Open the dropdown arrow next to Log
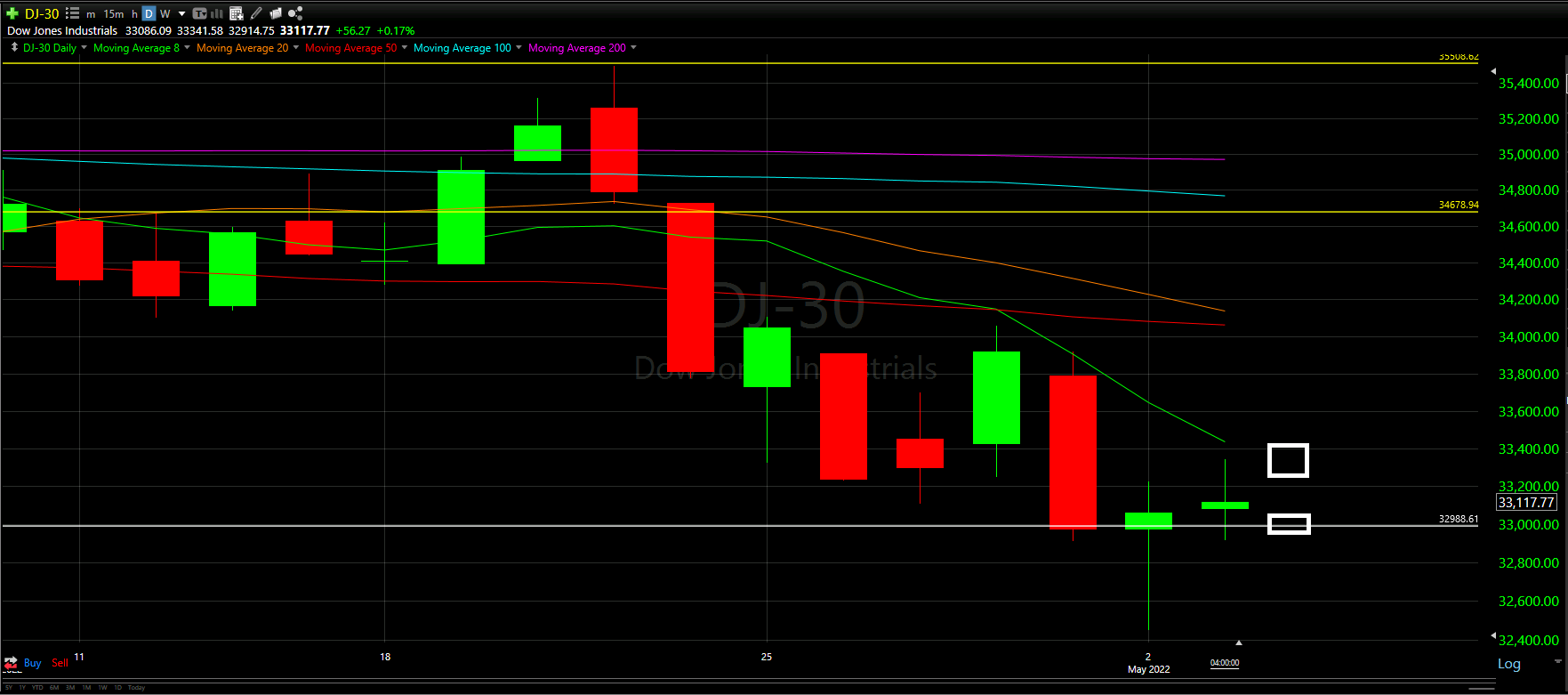 (1558, 661)
